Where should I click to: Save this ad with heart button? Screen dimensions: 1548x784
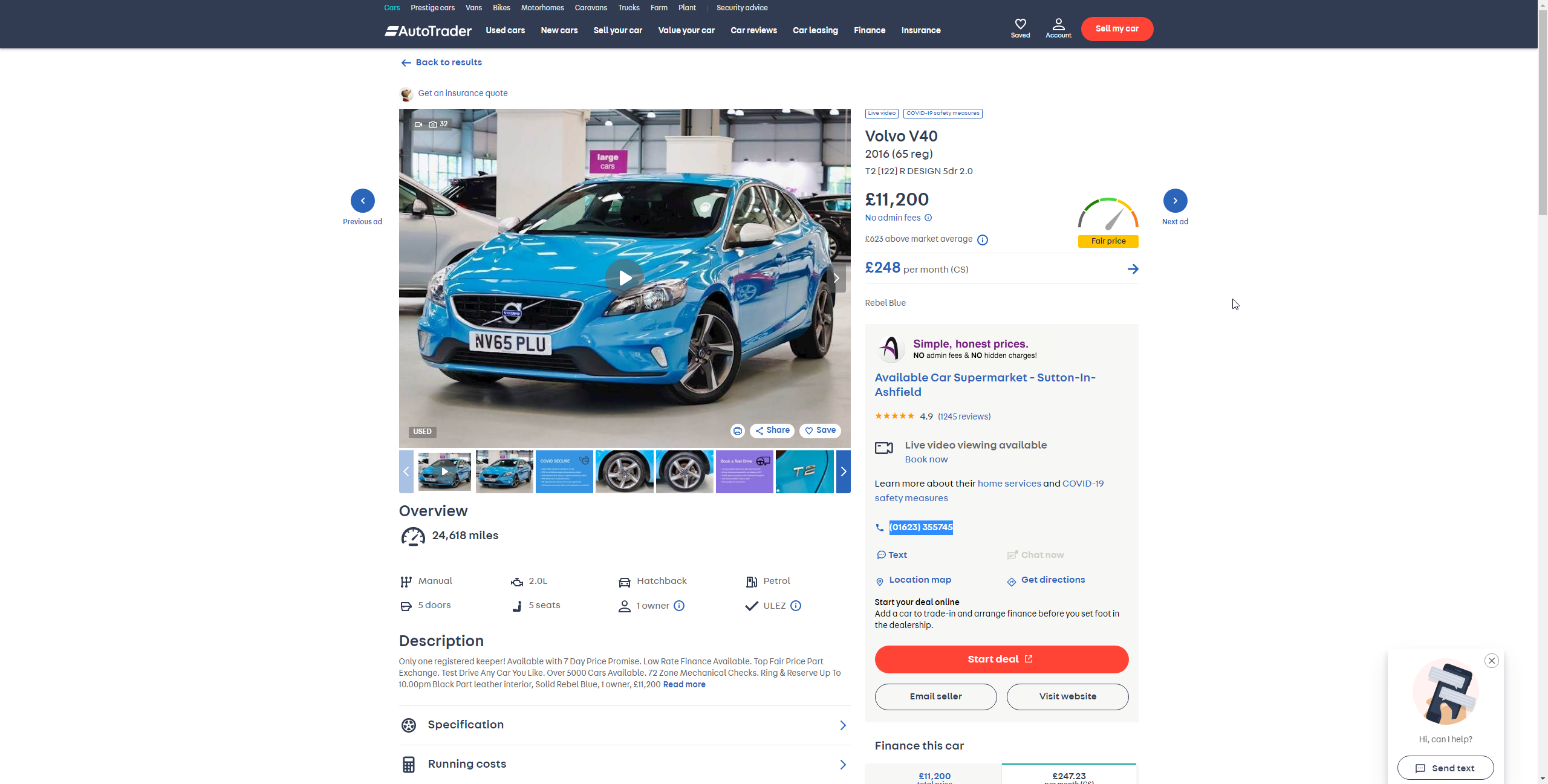(820, 430)
